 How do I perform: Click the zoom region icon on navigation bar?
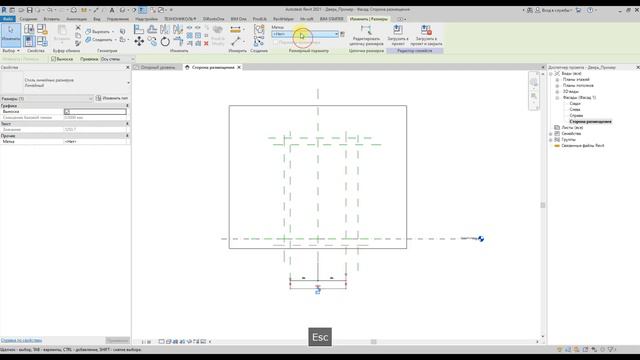click(534, 96)
